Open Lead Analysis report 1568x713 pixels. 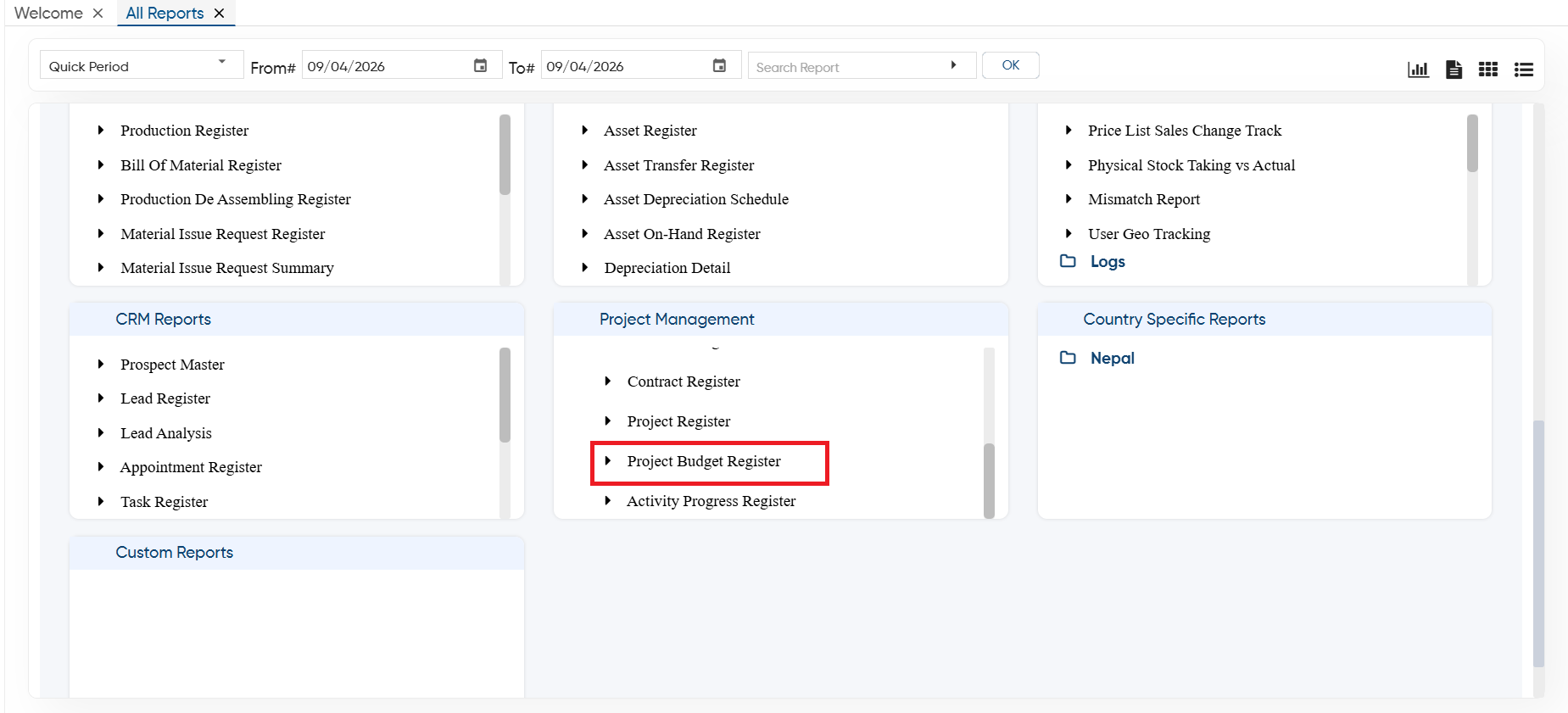tap(166, 433)
